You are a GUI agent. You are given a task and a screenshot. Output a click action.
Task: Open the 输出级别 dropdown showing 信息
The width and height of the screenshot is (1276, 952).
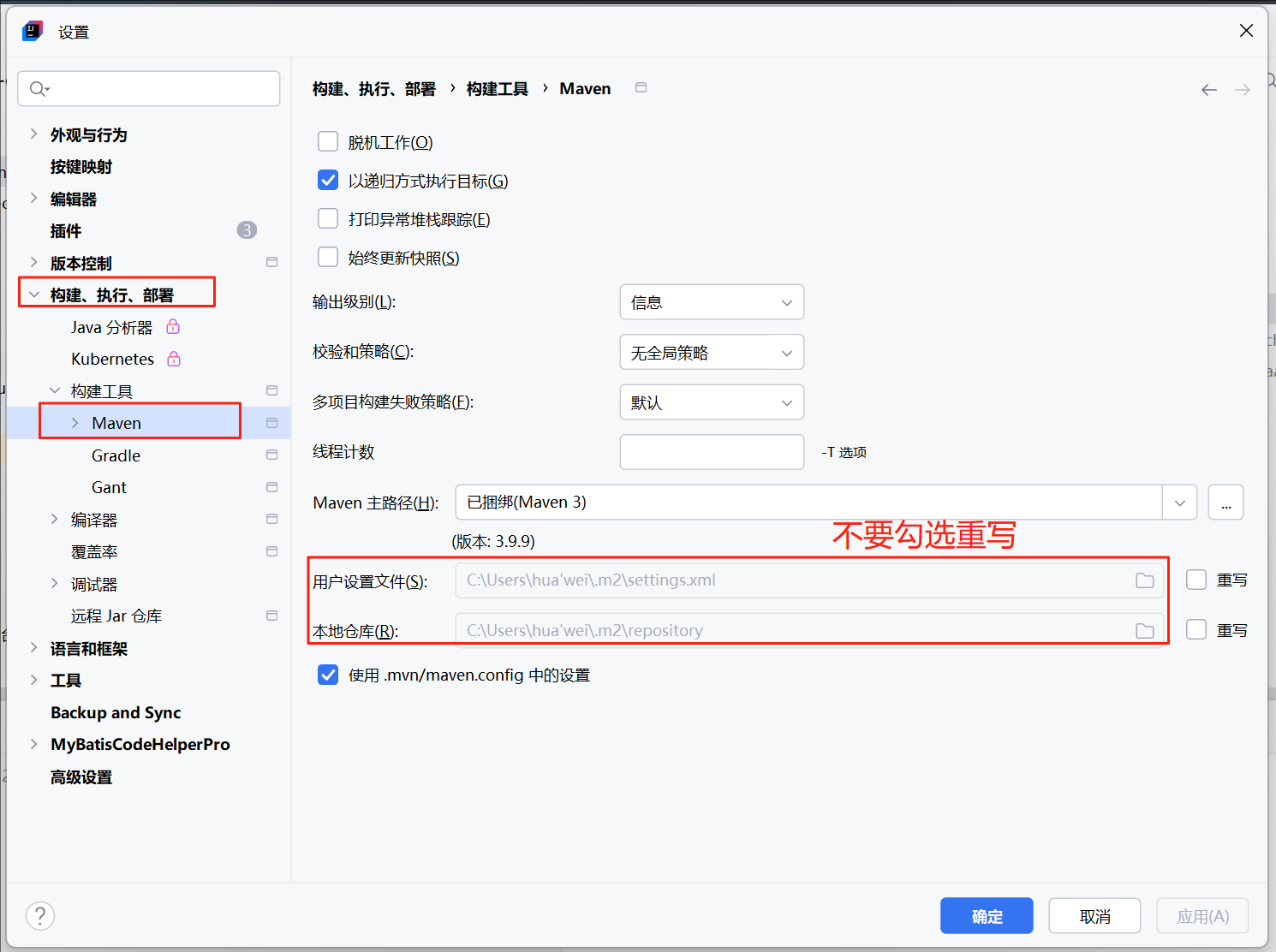click(x=712, y=302)
